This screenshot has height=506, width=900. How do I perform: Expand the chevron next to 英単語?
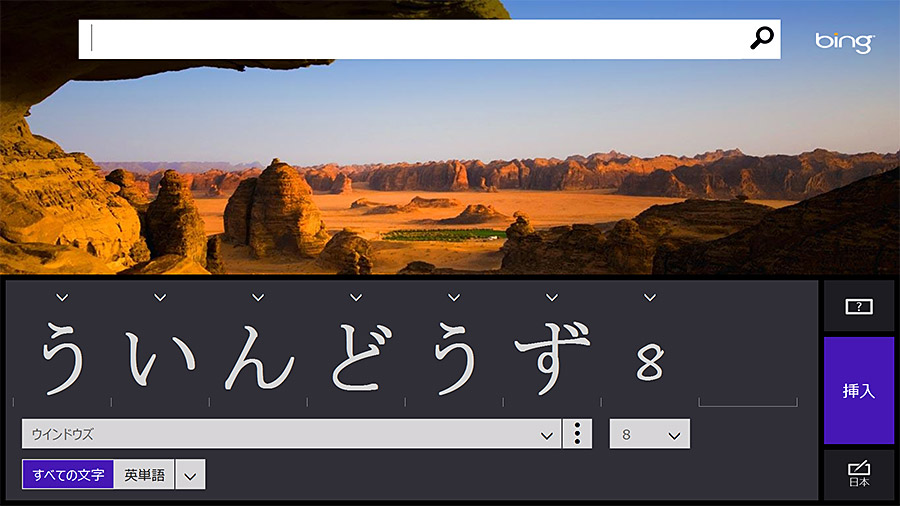tap(190, 475)
